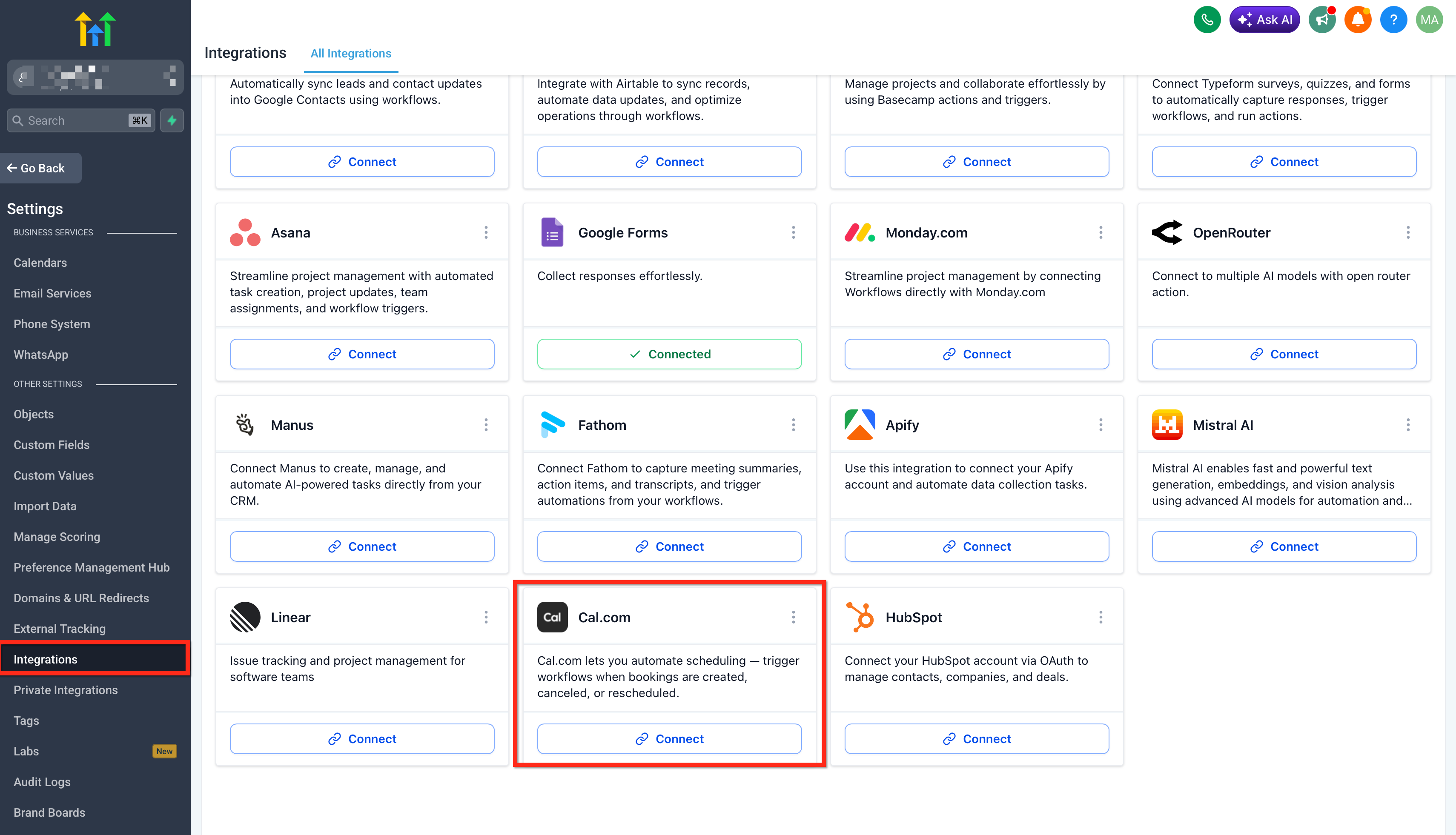Open the announcements megaphone icon
1456x835 pixels.
[x=1322, y=20]
